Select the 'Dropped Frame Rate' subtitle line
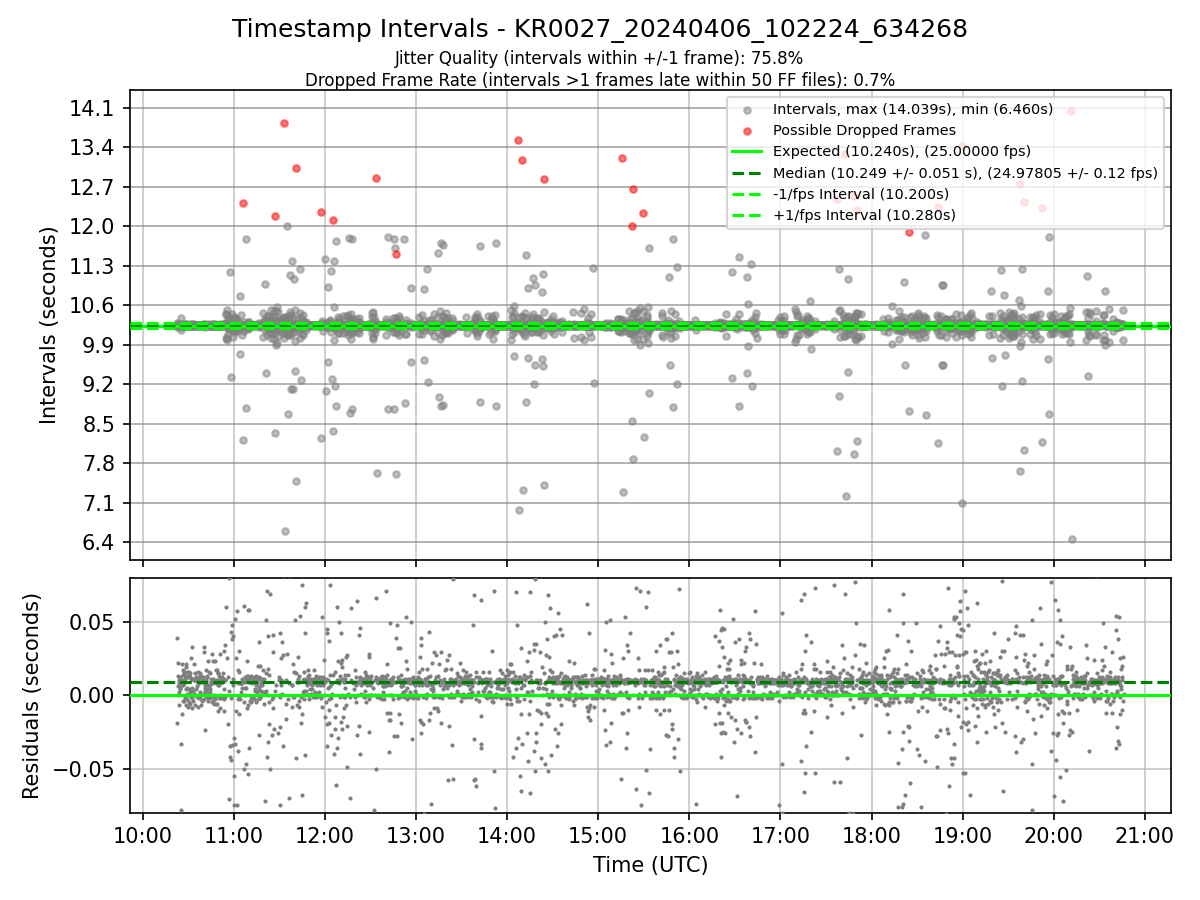The width and height of the screenshot is (1200, 900). tap(600, 80)
